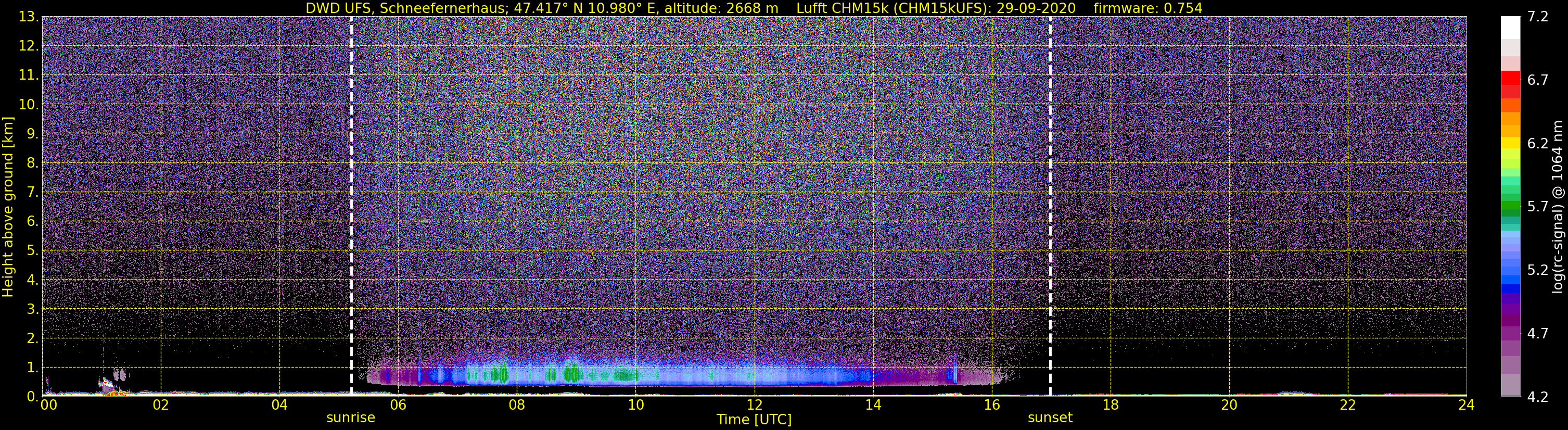
Task: Click height axis tick label 8
Action: 33,163
